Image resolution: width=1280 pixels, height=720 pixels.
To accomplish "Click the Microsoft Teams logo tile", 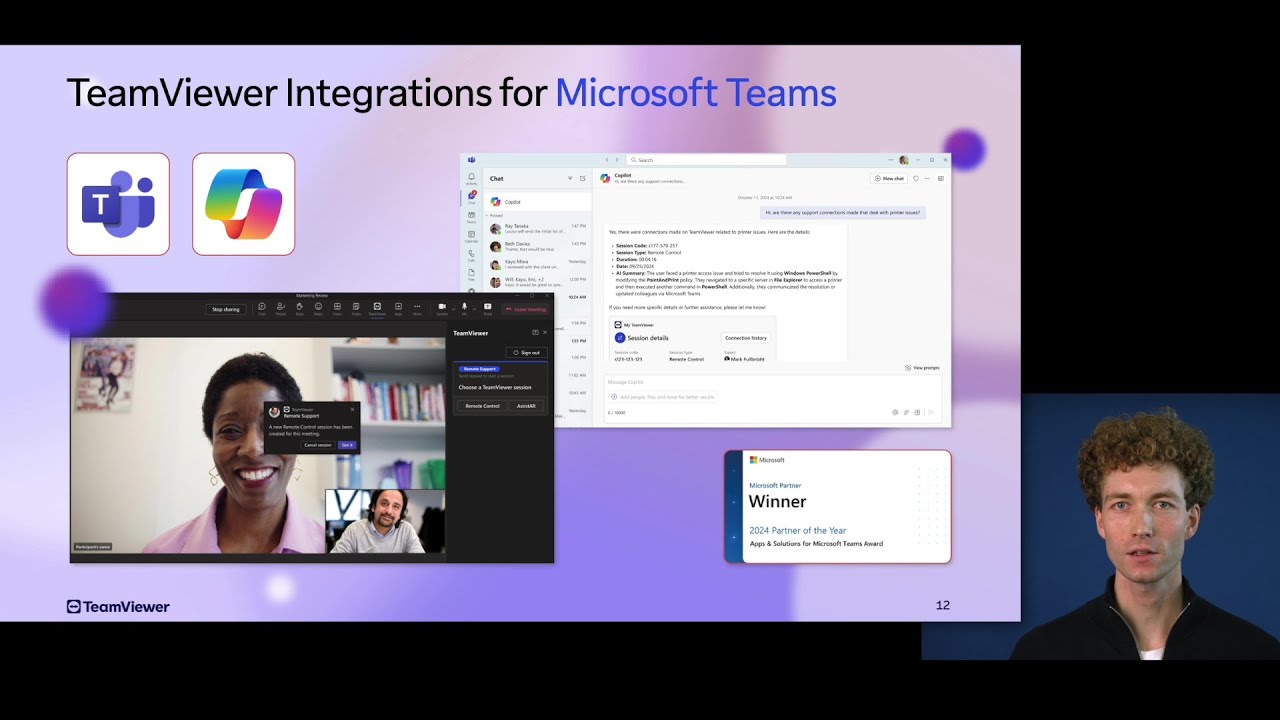I will point(118,204).
